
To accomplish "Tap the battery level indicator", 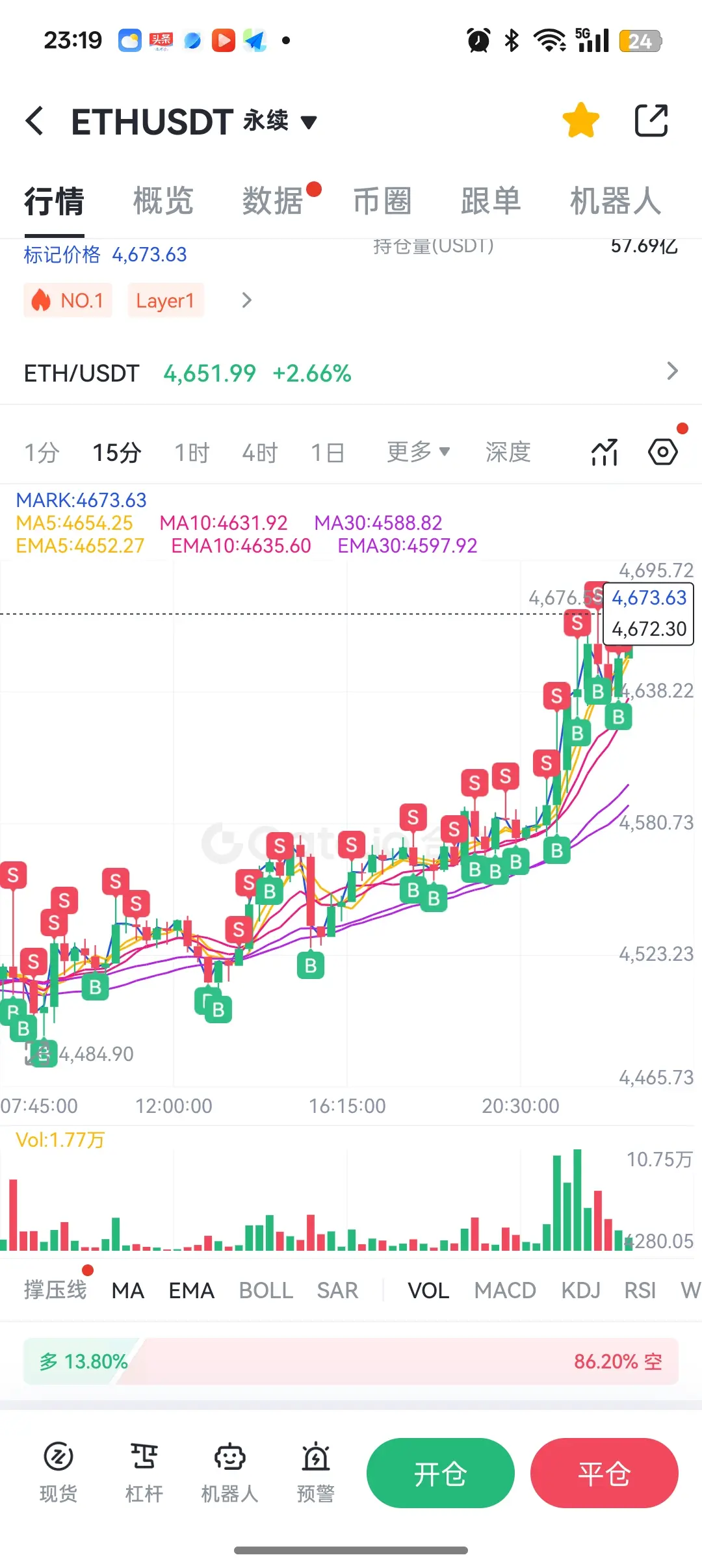I will 640,41.
